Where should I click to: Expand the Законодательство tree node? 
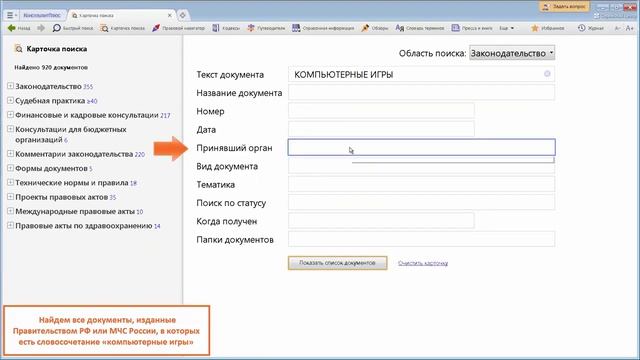(10, 86)
